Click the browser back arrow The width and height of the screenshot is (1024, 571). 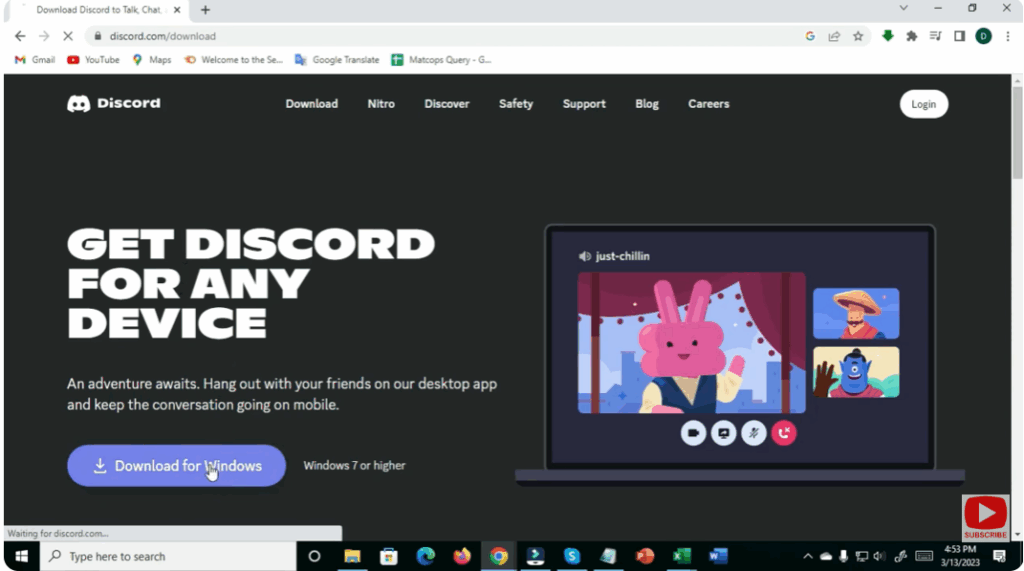(x=20, y=36)
